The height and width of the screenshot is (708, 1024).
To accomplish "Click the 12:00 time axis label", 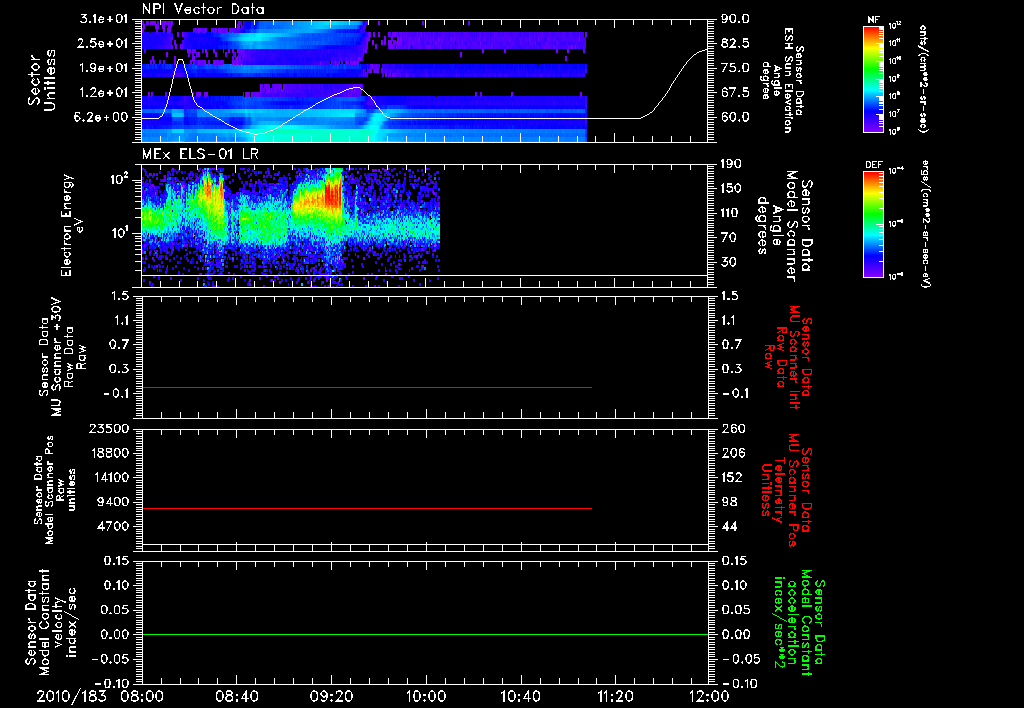I will coord(709,696).
